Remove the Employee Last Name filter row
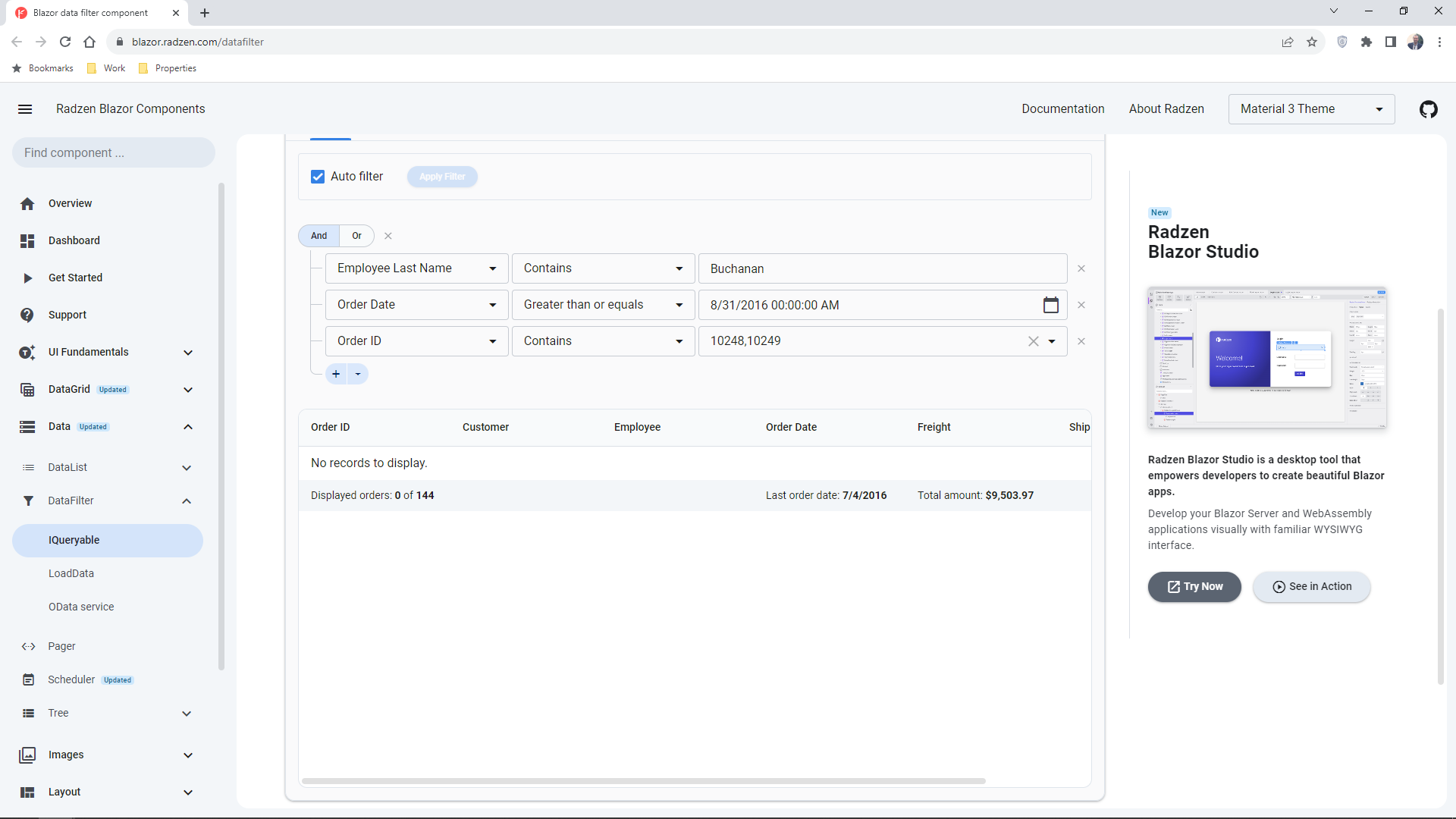 coord(1081,268)
